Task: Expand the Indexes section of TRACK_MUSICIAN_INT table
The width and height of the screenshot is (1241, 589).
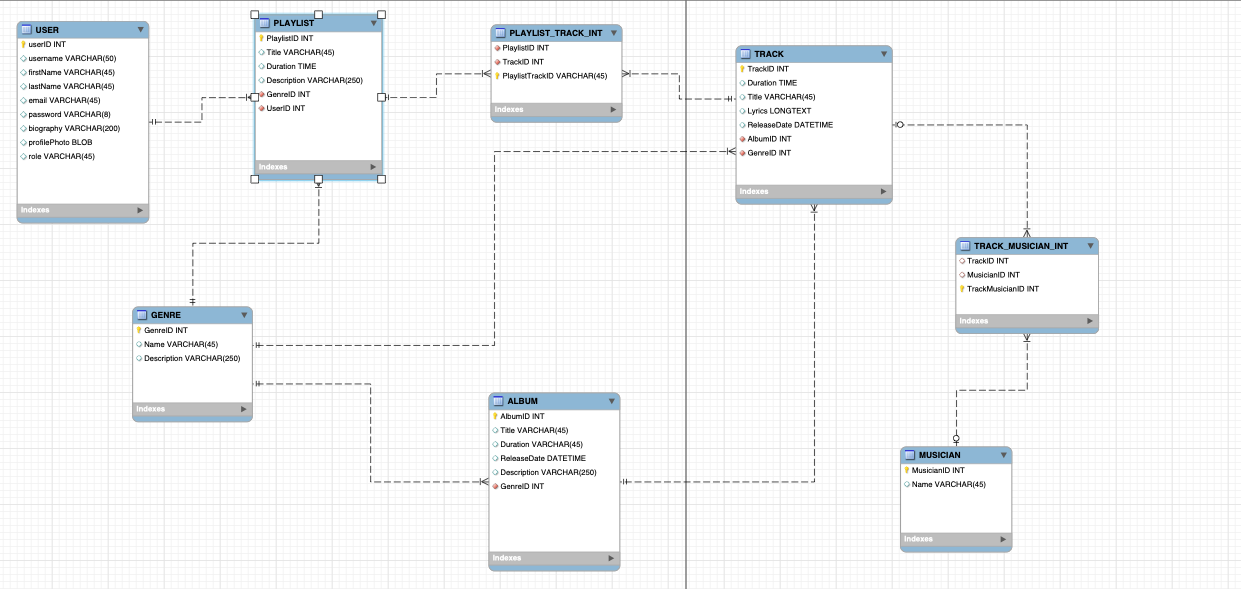Action: 1090,321
